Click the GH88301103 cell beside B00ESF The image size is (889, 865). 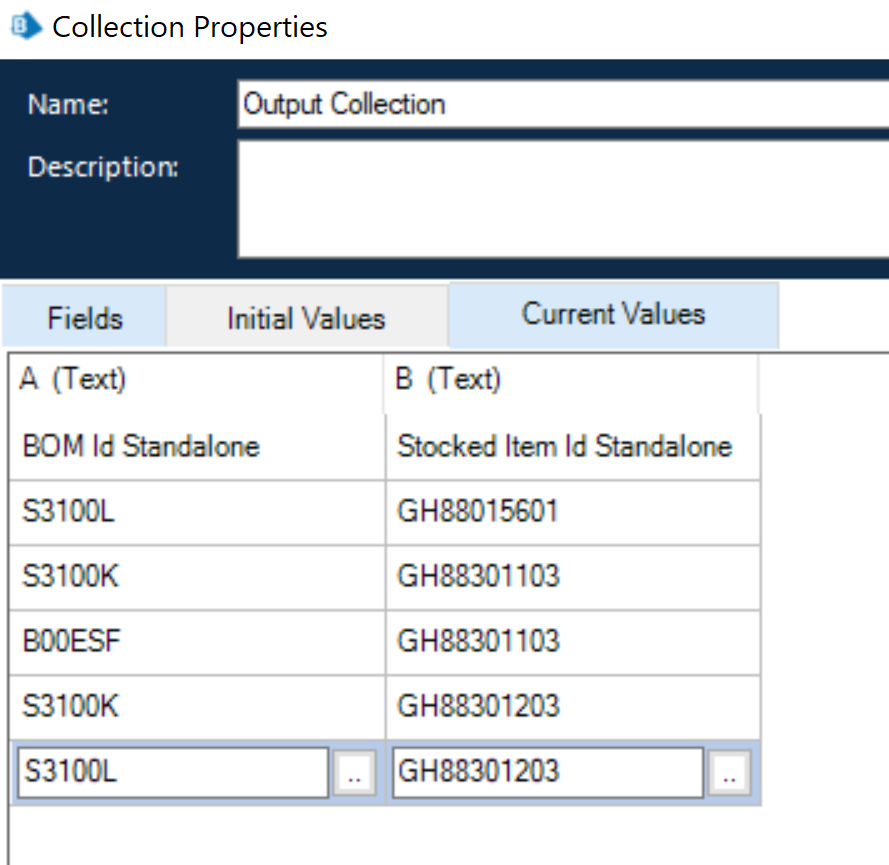click(571, 641)
